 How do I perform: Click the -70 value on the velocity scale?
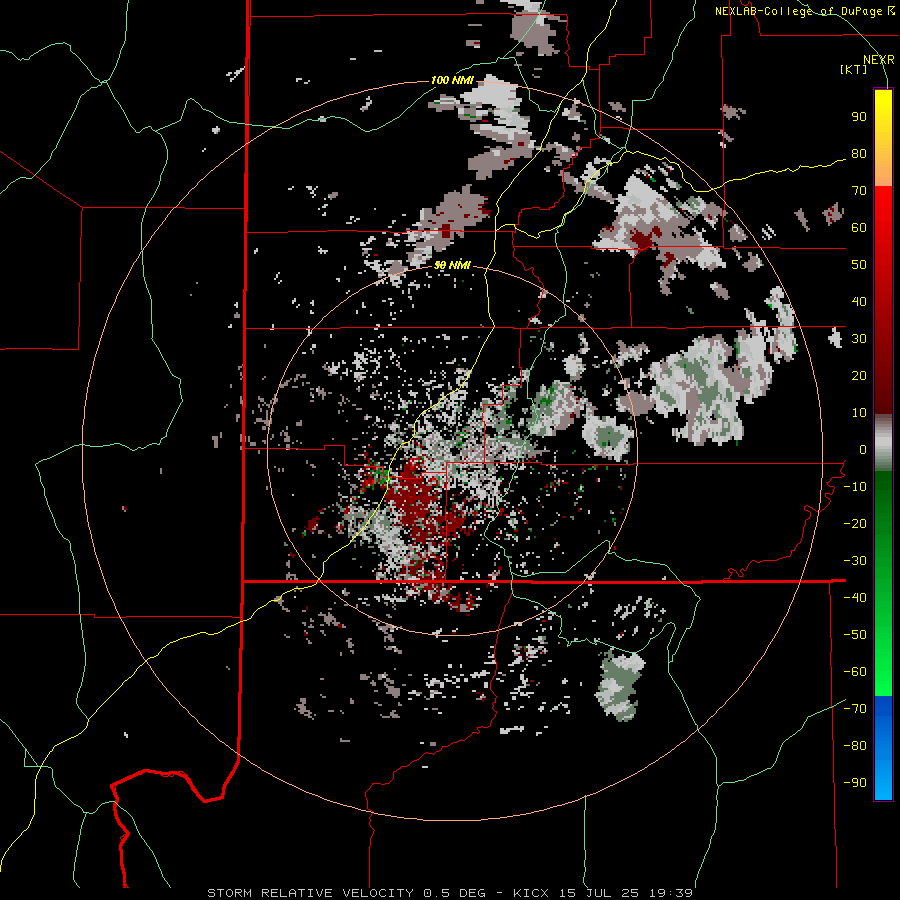coord(855,709)
